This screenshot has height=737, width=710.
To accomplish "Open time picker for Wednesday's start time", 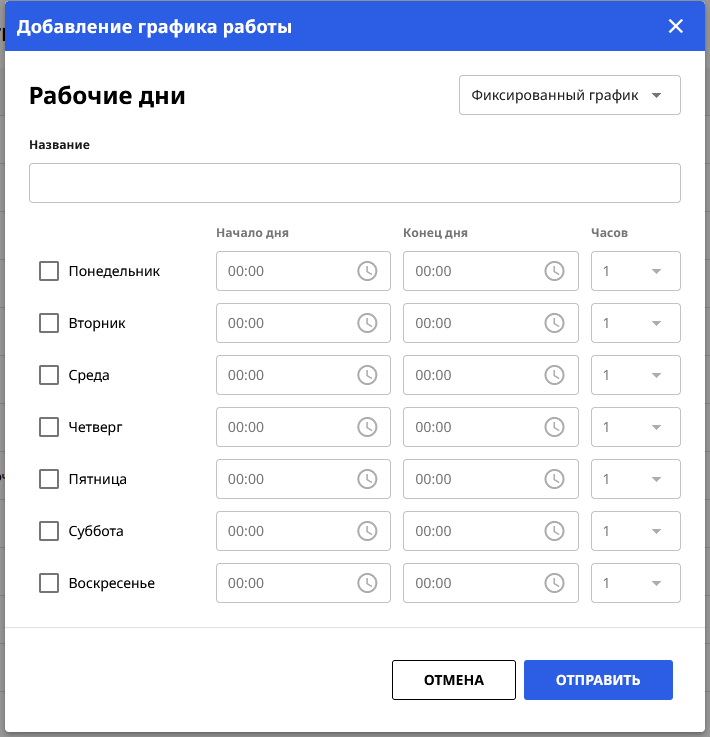I will tap(367, 375).
